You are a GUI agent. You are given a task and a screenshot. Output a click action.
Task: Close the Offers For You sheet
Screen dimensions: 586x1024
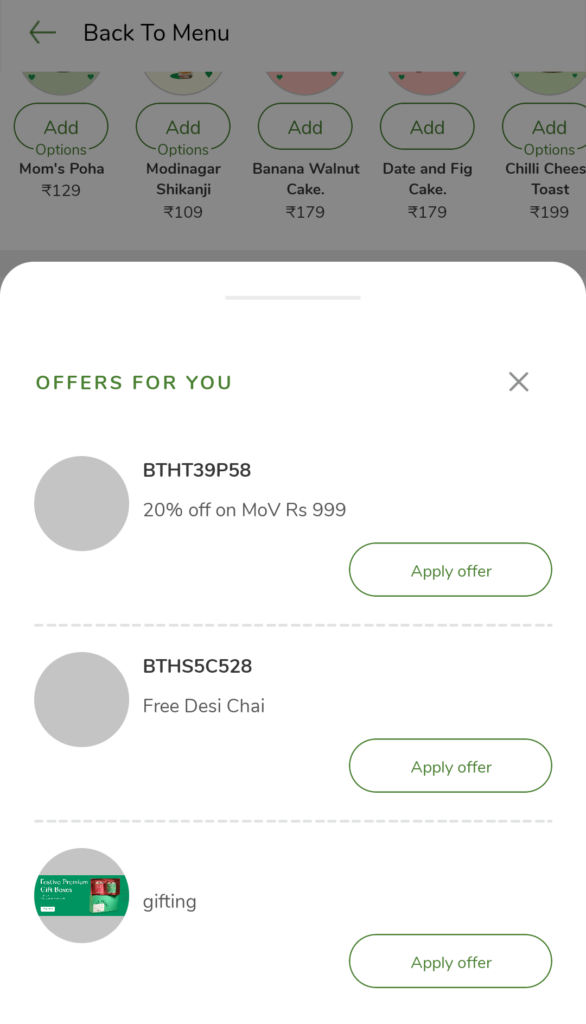519,381
